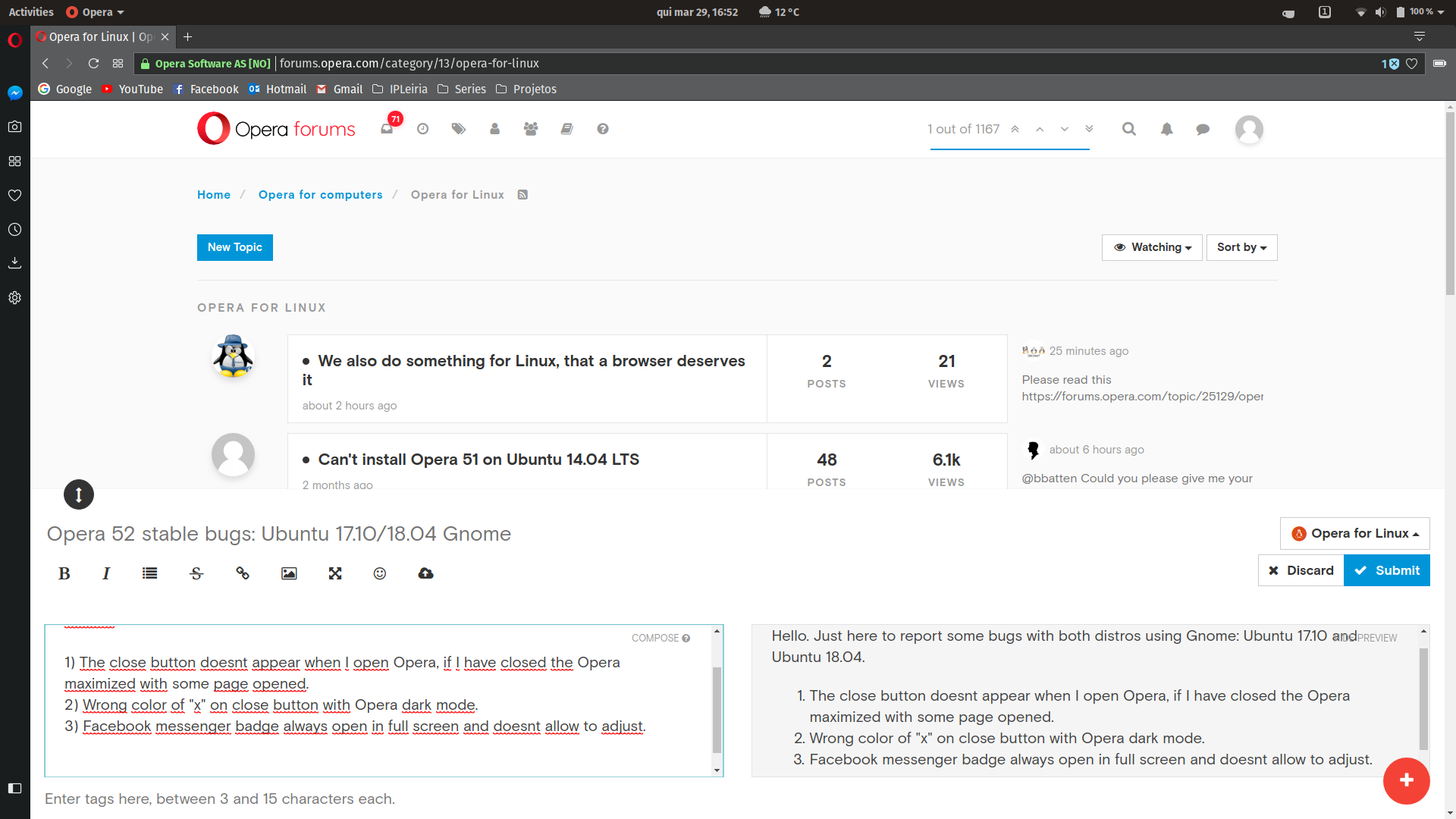Go to Home breadcrumb link
This screenshot has height=819, width=1456.
(x=214, y=195)
